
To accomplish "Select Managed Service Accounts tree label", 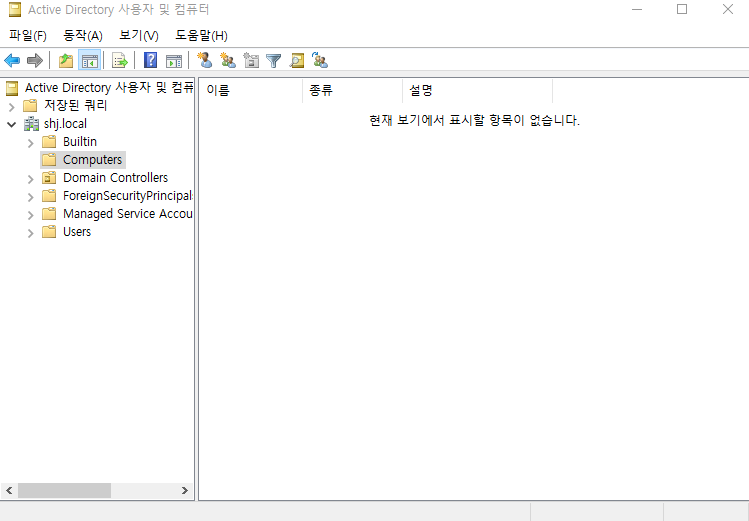I will click(x=128, y=213).
